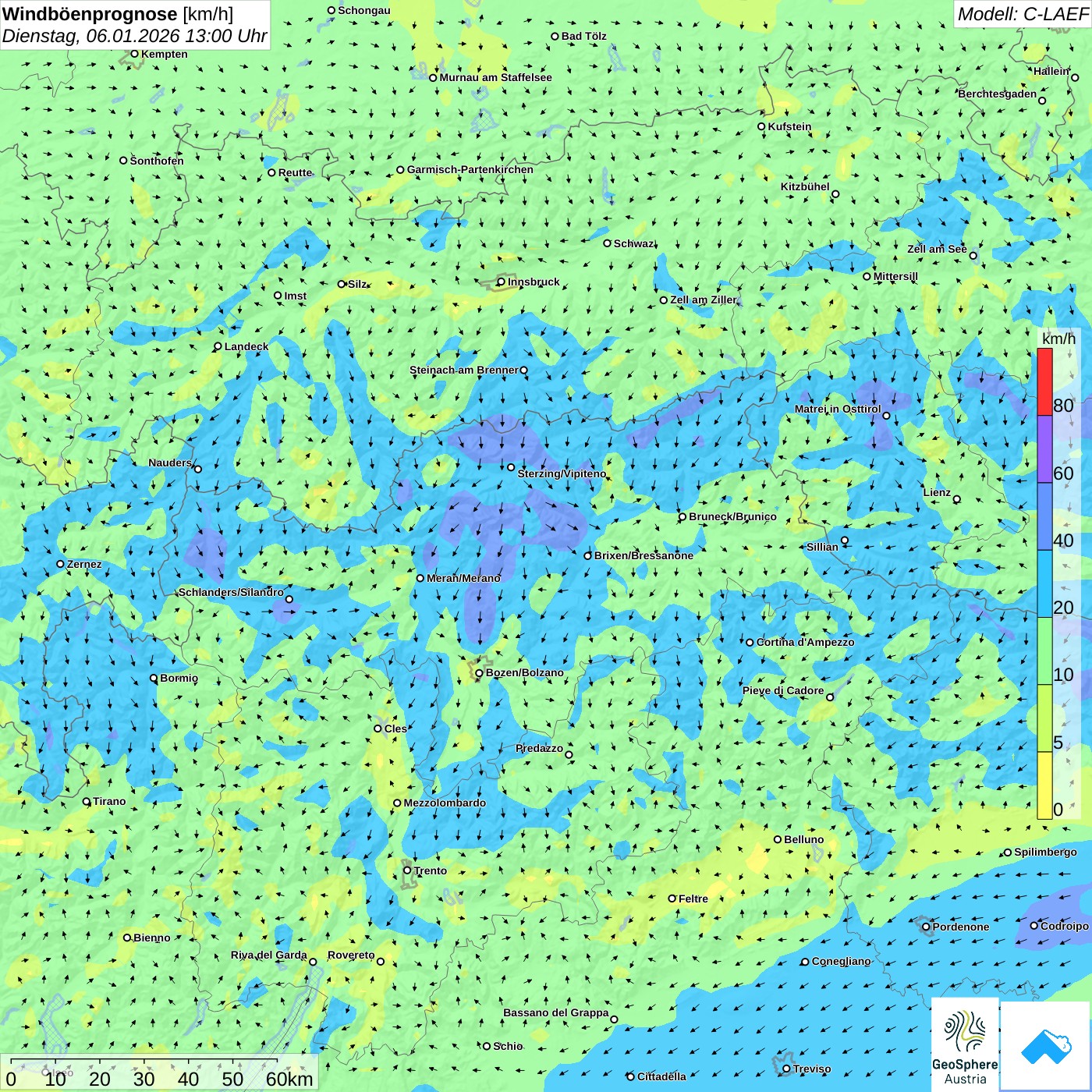Click the Schio label

(x=509, y=1046)
